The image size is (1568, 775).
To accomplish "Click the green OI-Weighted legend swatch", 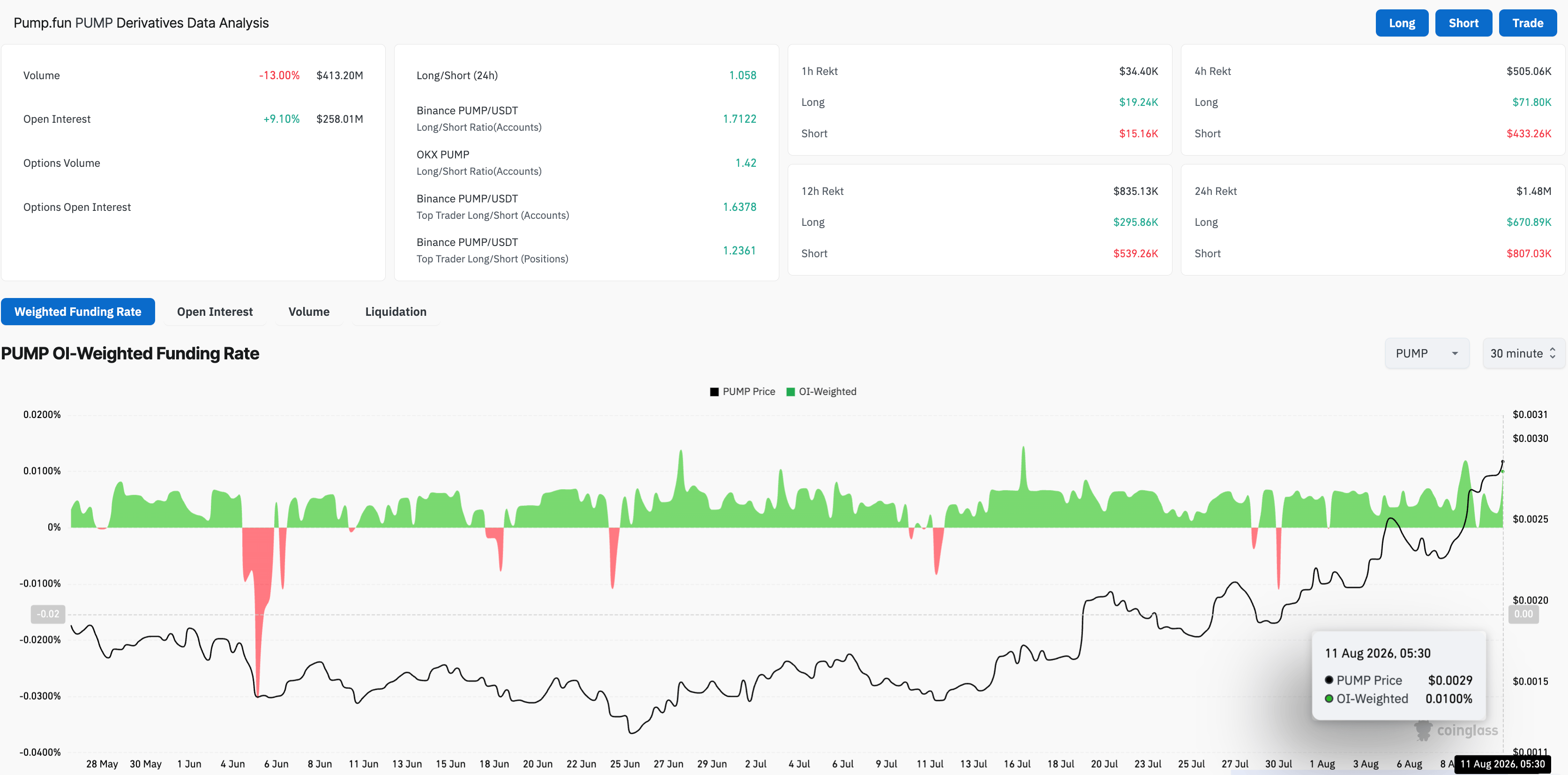I will pyautogui.click(x=791, y=392).
